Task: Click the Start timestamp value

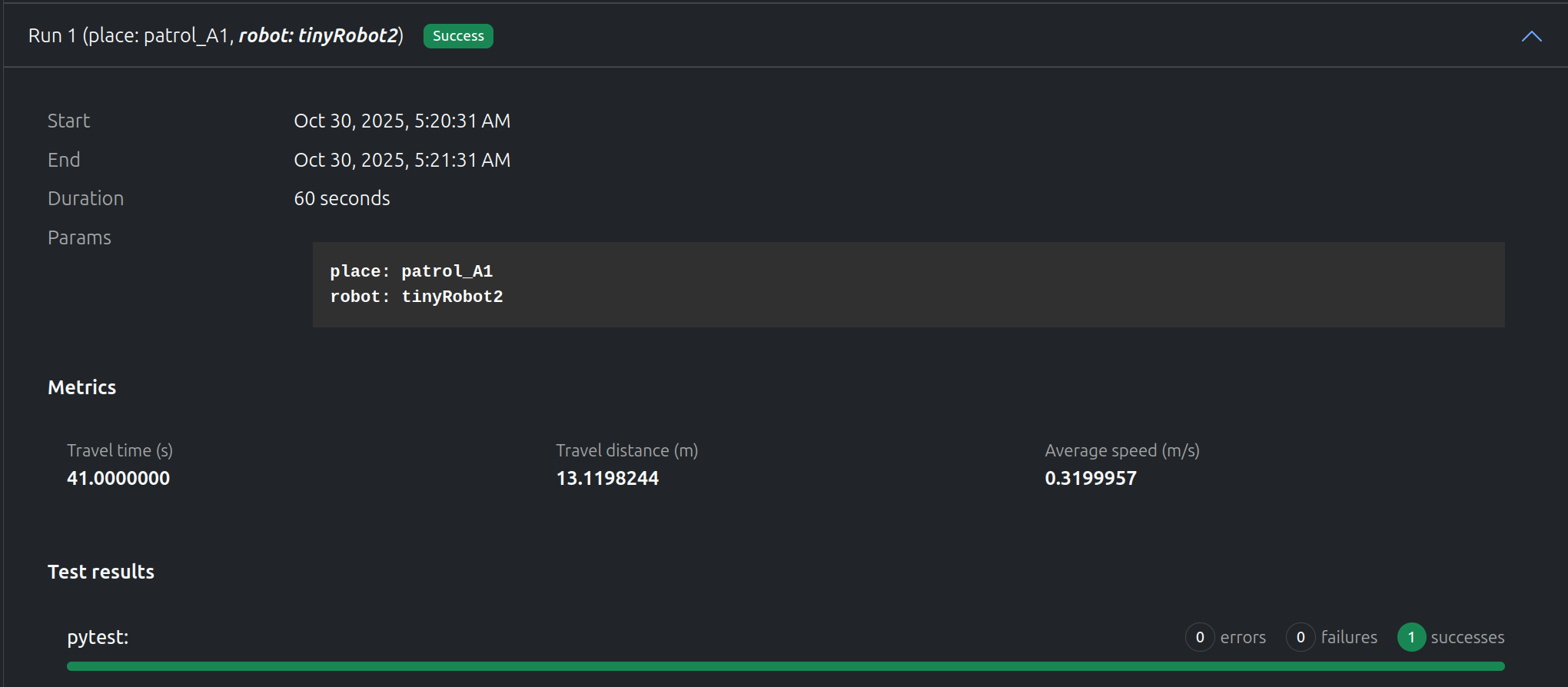Action: pyautogui.click(x=402, y=121)
